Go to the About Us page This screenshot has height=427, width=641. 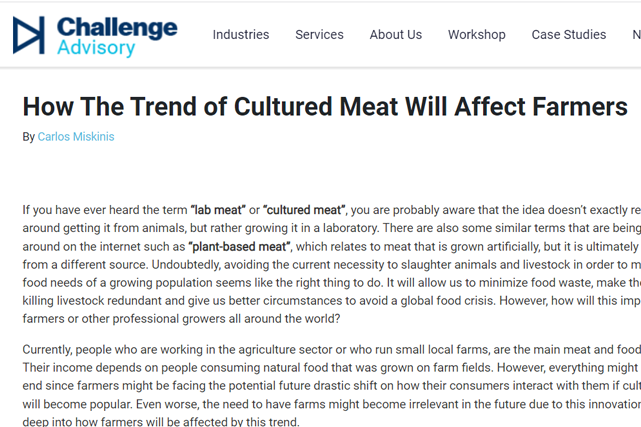pos(395,34)
